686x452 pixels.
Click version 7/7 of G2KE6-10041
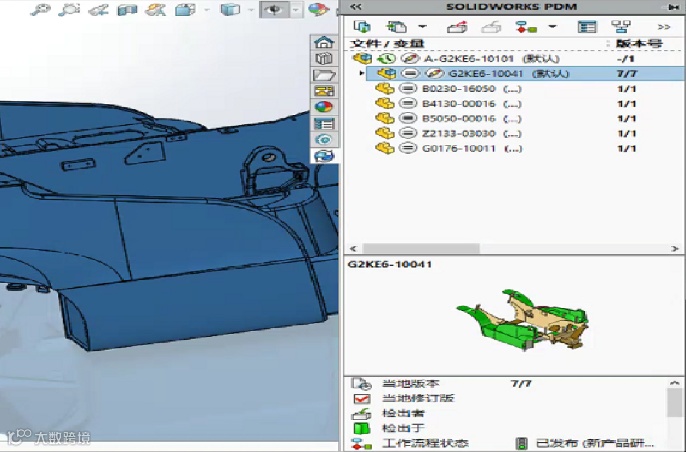[626, 74]
